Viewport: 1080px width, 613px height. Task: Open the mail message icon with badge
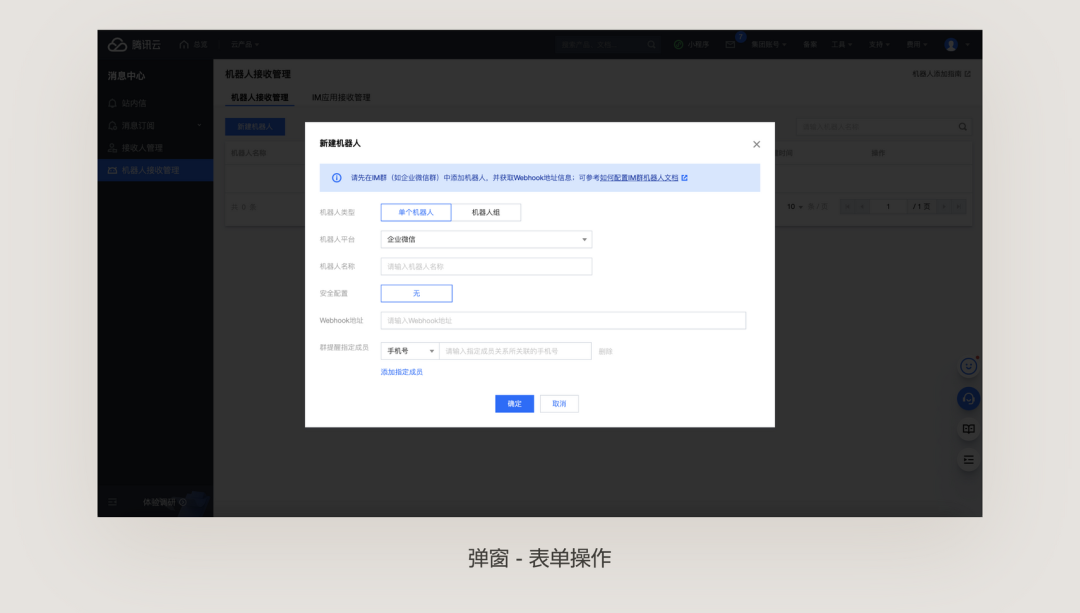[731, 44]
